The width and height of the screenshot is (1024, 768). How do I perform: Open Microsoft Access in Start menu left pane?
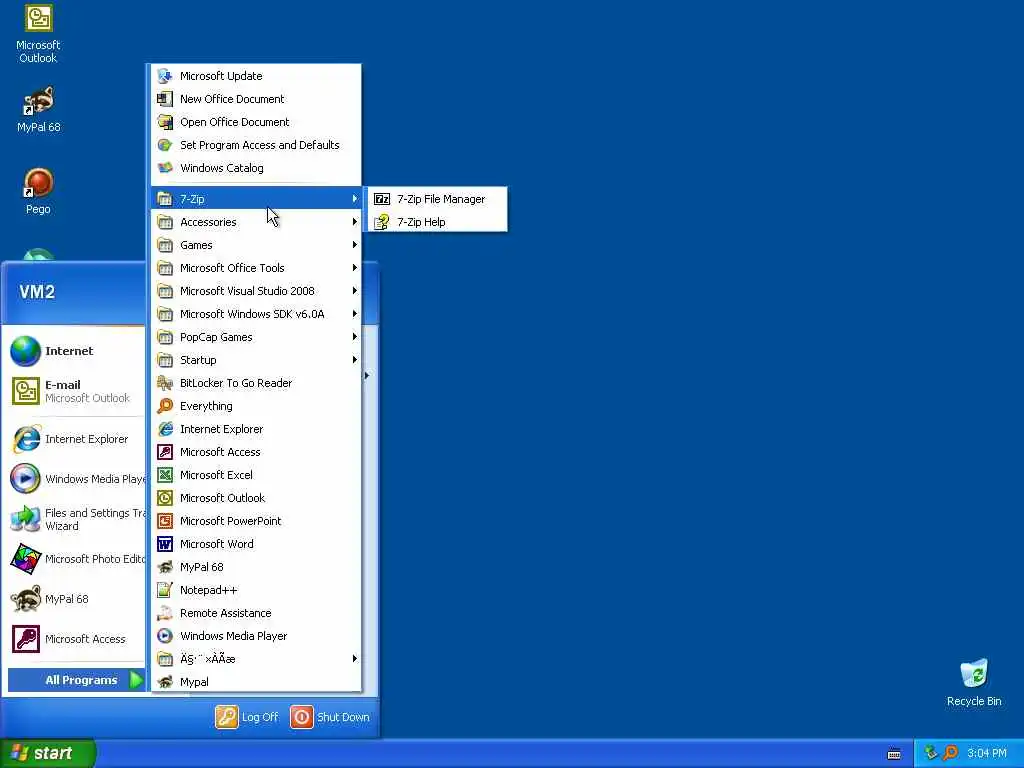point(76,639)
